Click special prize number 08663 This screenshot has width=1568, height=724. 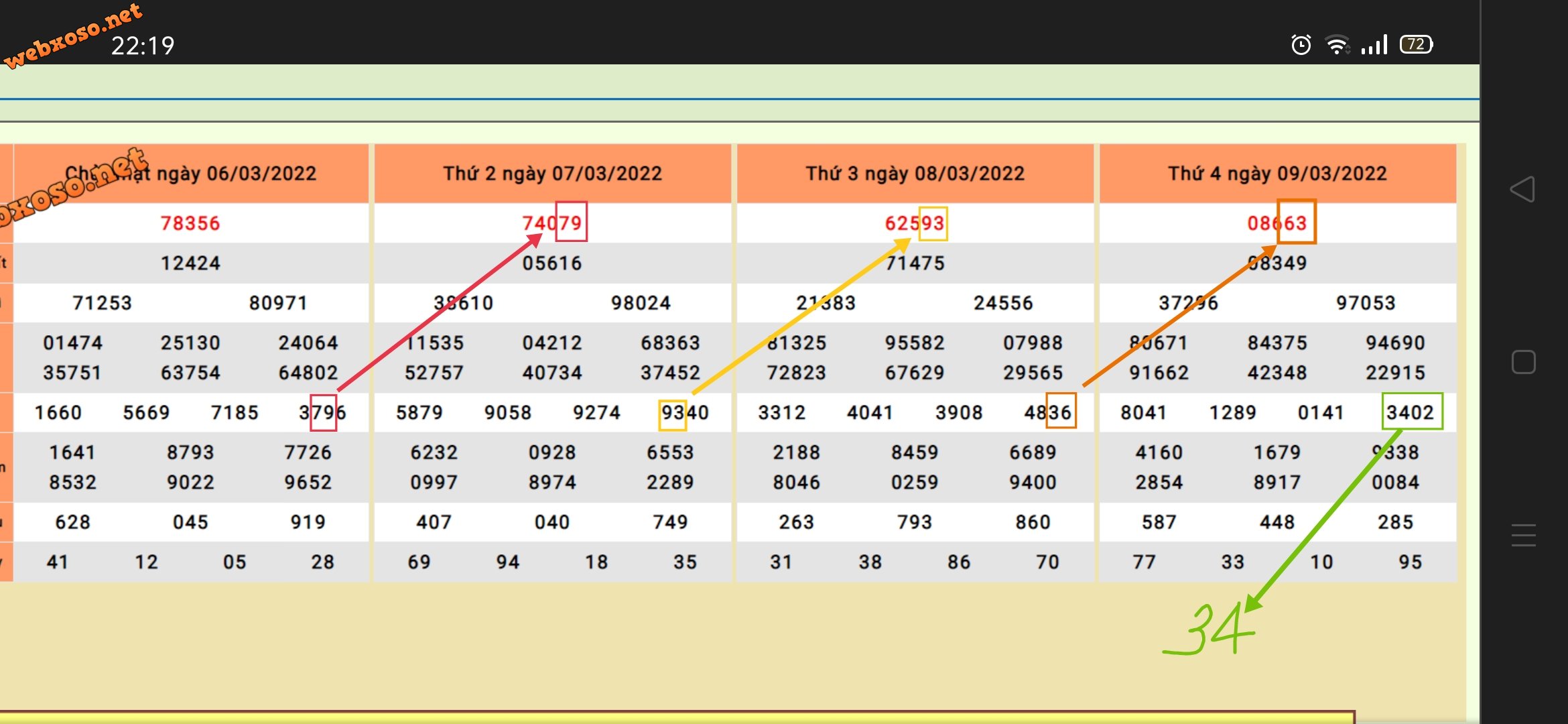1277,223
